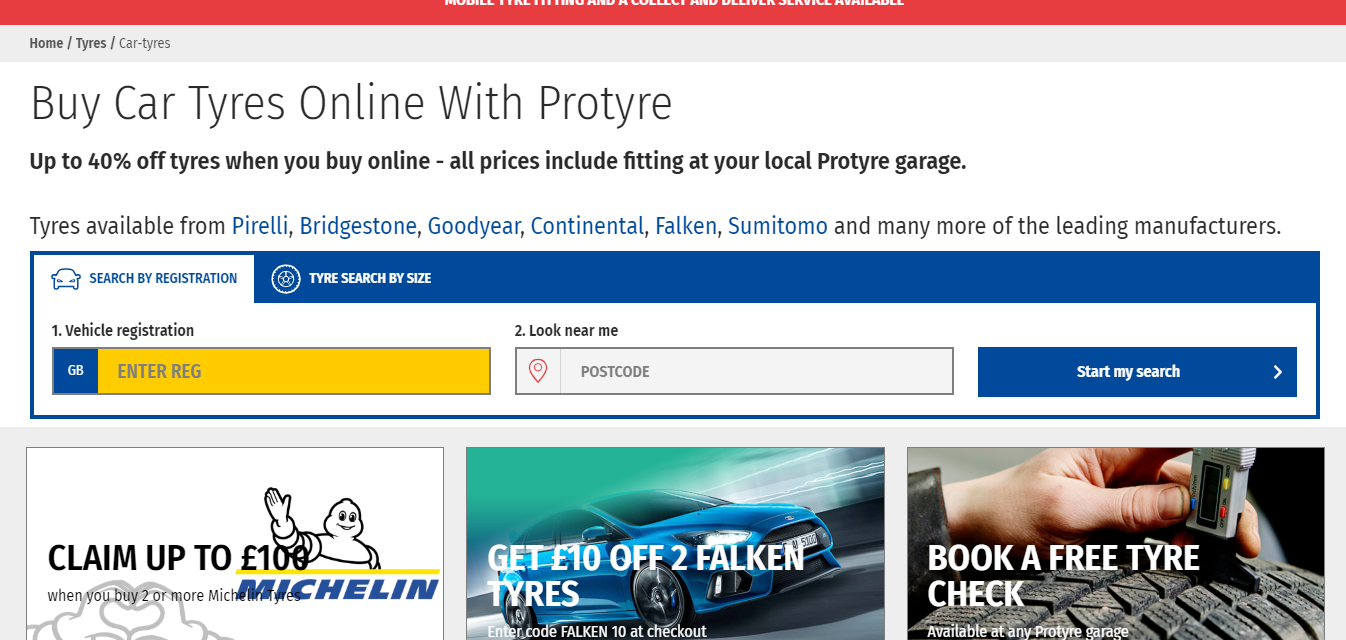The height and width of the screenshot is (640, 1346).
Task: Click the Start my search button
Action: (1137, 372)
